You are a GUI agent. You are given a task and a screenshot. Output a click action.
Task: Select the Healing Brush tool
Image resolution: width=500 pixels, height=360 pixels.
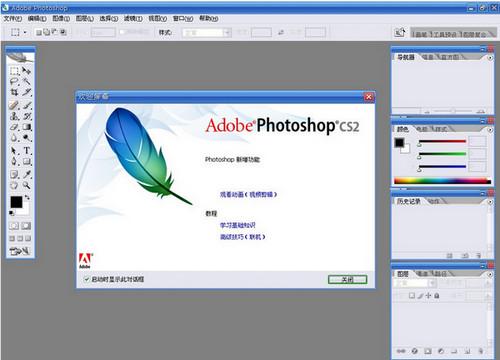14,105
